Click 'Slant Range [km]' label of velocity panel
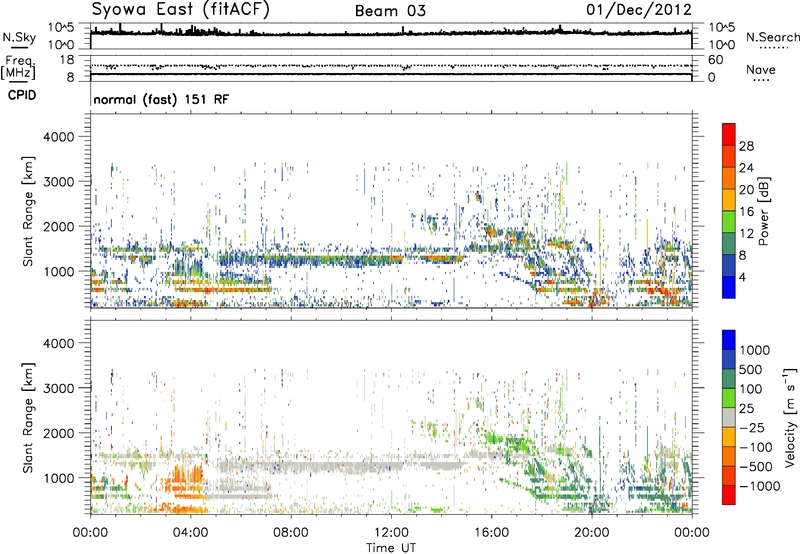The image size is (800, 554). (28, 417)
